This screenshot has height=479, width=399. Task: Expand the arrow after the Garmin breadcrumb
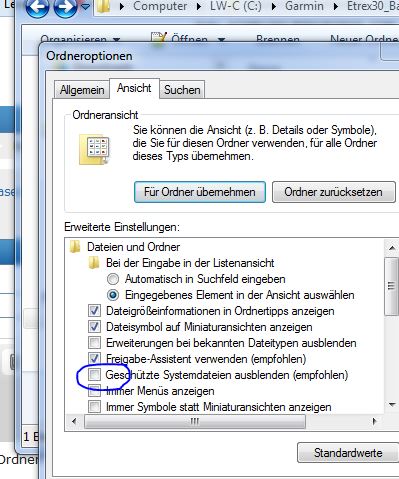[x=336, y=7]
